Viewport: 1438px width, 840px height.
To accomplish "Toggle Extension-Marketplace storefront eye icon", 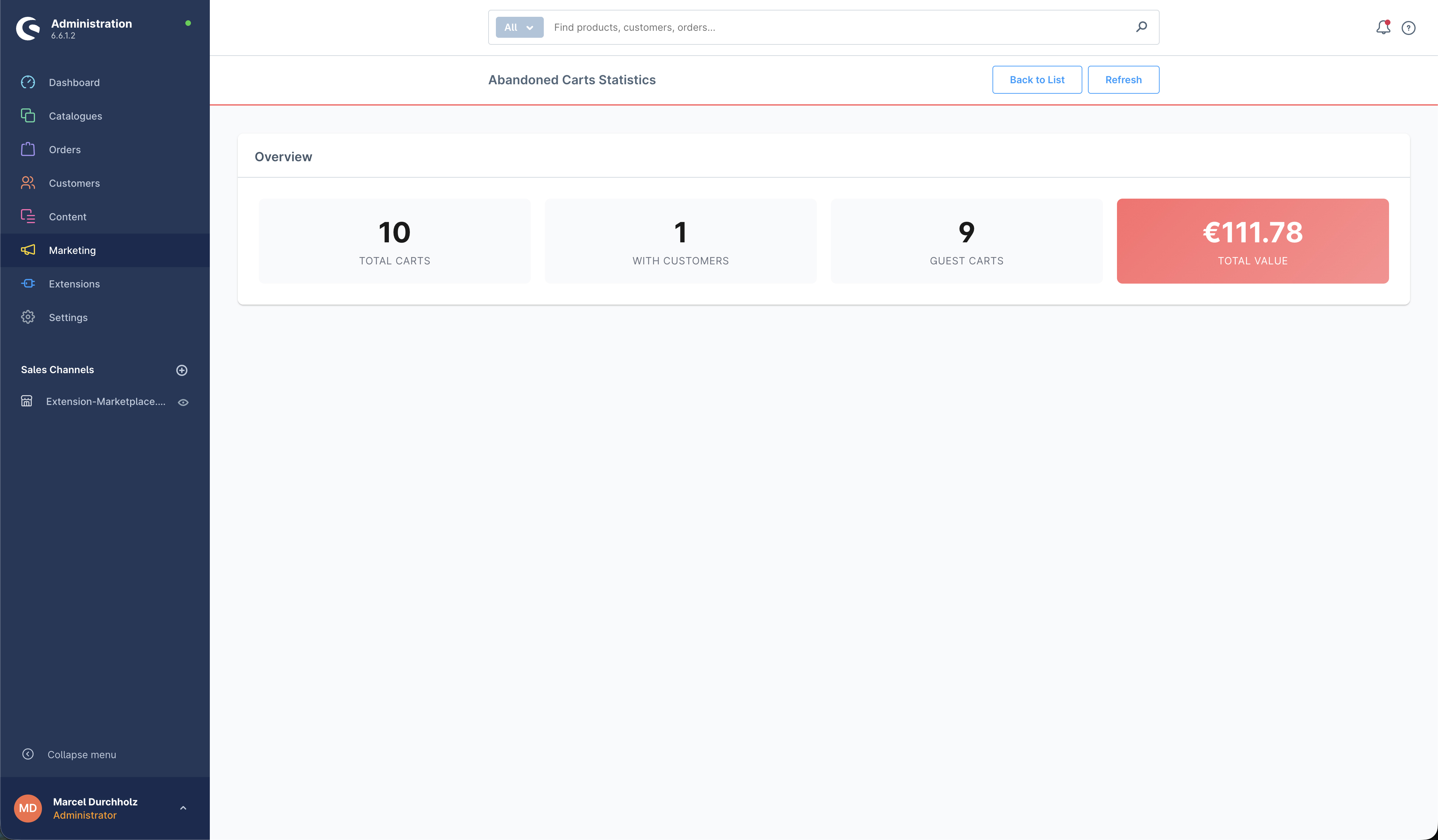I will (x=183, y=402).
